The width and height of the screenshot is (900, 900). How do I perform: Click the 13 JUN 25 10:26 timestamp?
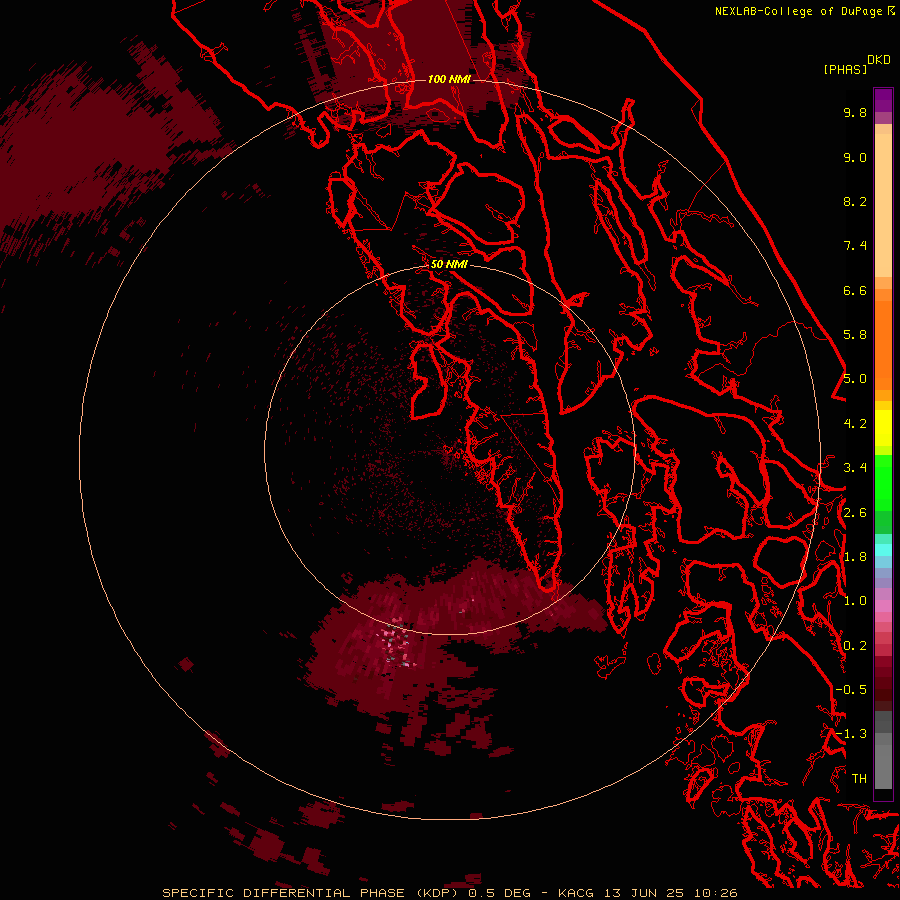pos(671,893)
